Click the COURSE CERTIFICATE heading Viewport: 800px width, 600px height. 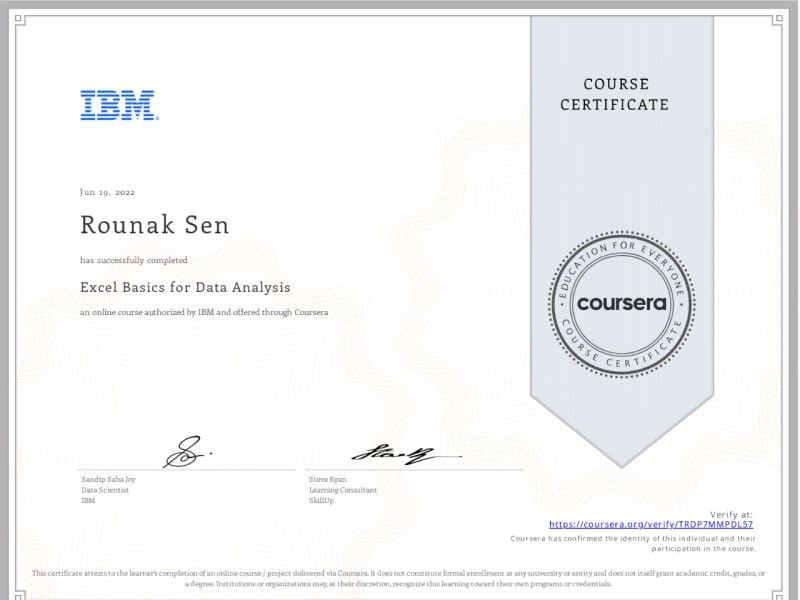click(615, 94)
